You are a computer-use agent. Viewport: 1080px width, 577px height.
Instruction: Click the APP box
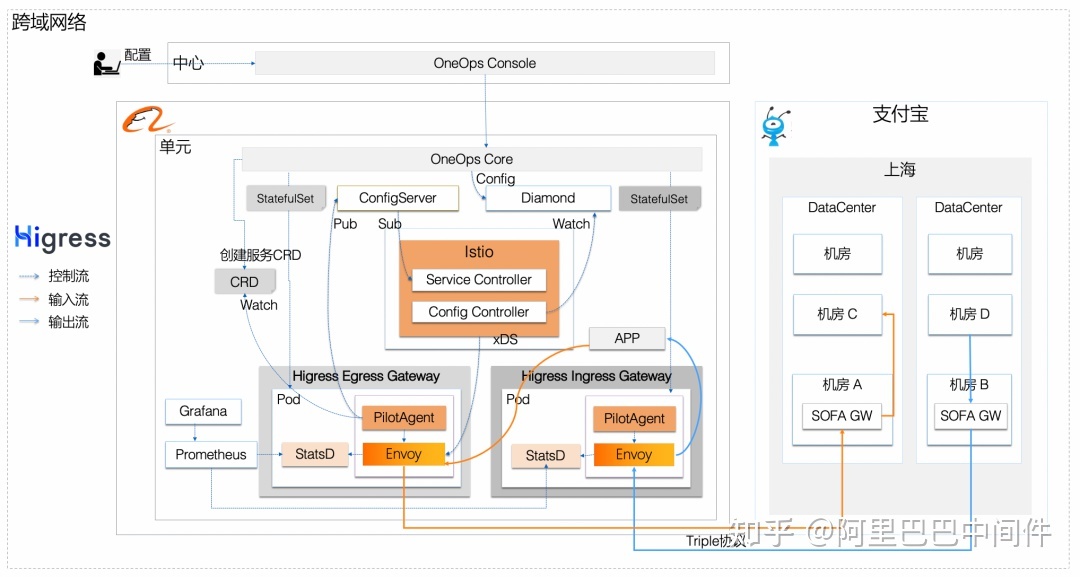[x=627, y=338]
